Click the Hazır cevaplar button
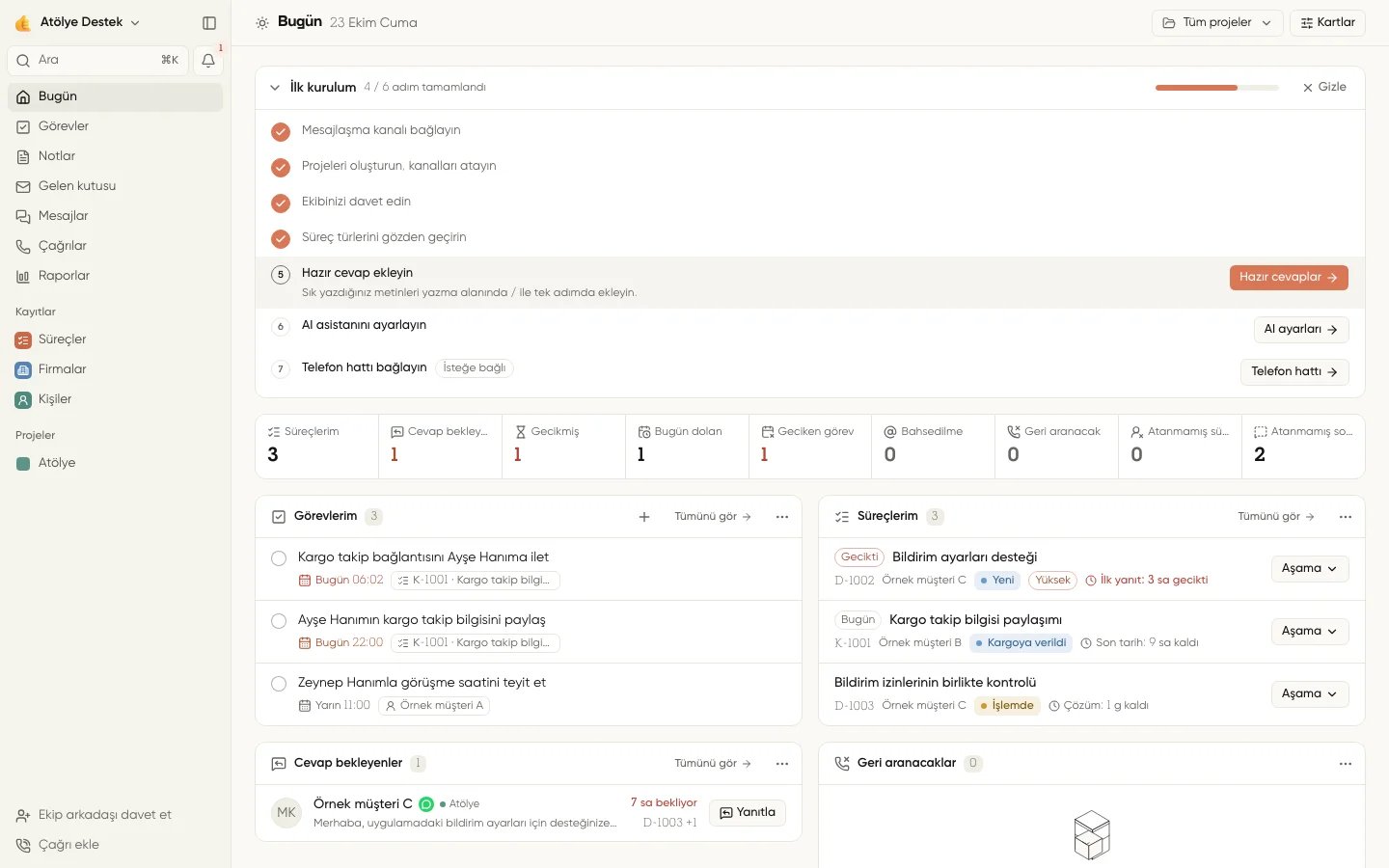 click(x=1289, y=278)
